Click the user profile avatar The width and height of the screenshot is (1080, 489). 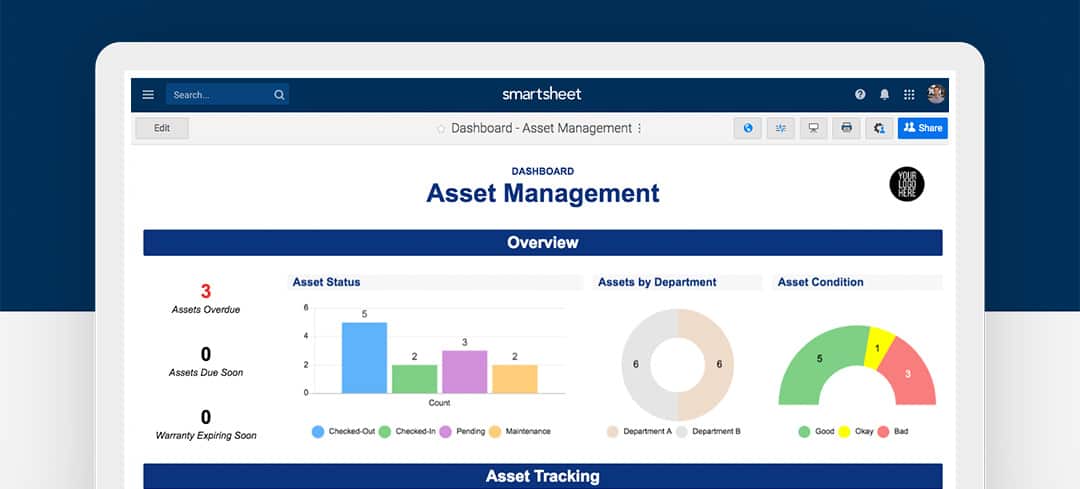click(x=936, y=94)
